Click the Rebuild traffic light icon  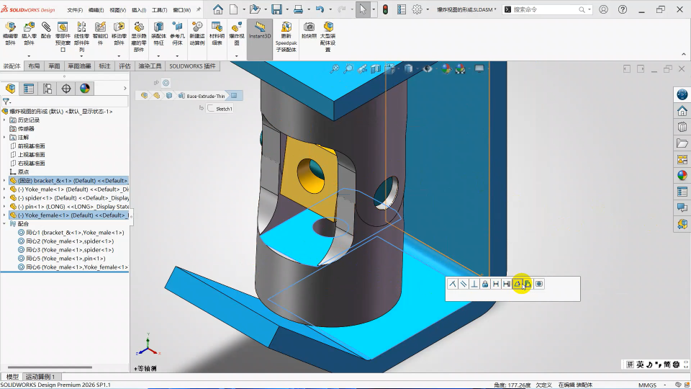coord(385,9)
